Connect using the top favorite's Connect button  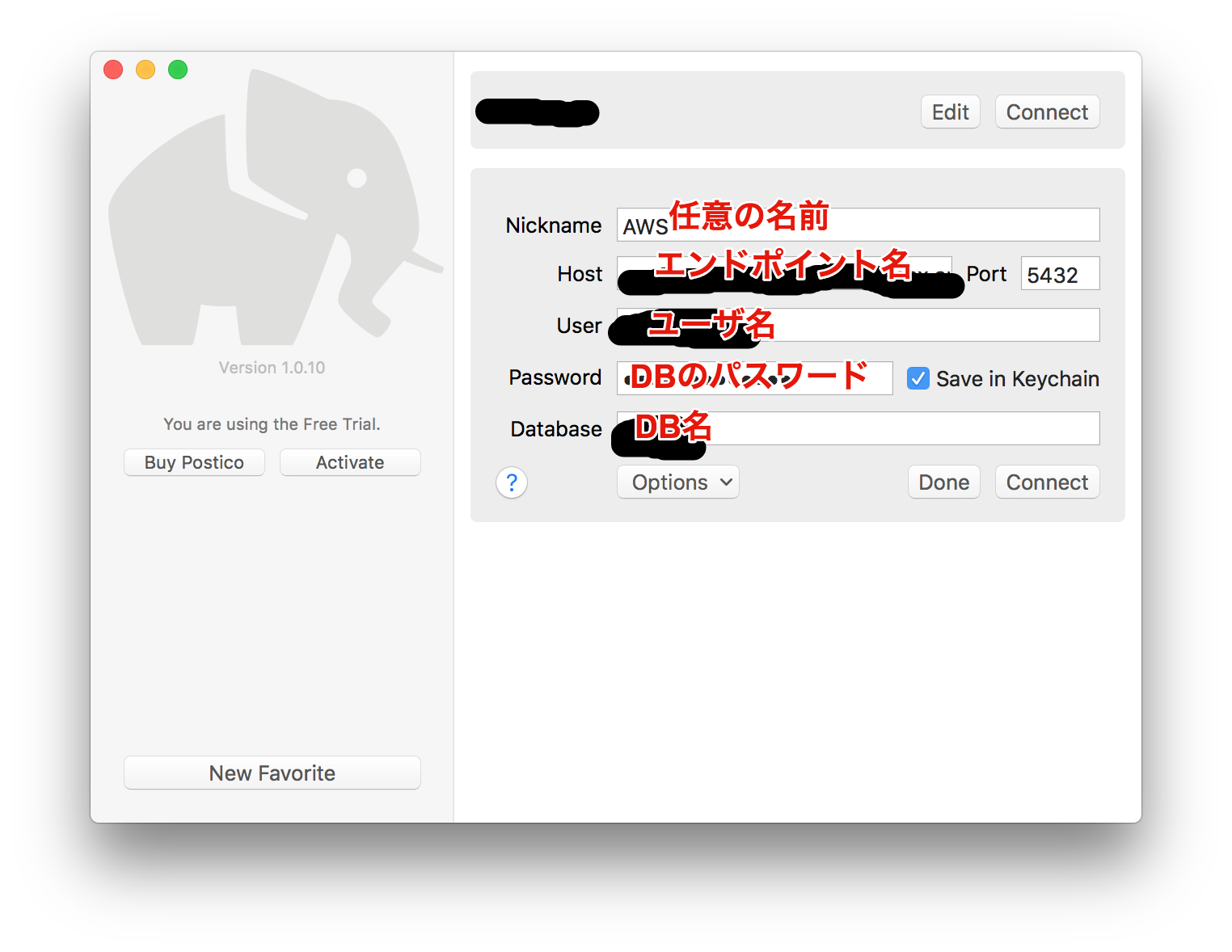coord(1048,112)
